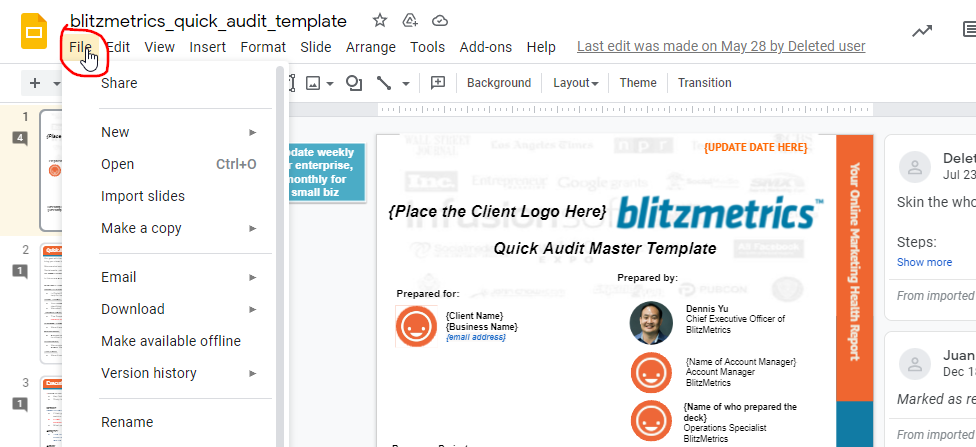Open the activity dashboard trend icon
The image size is (976, 447).
point(922,31)
